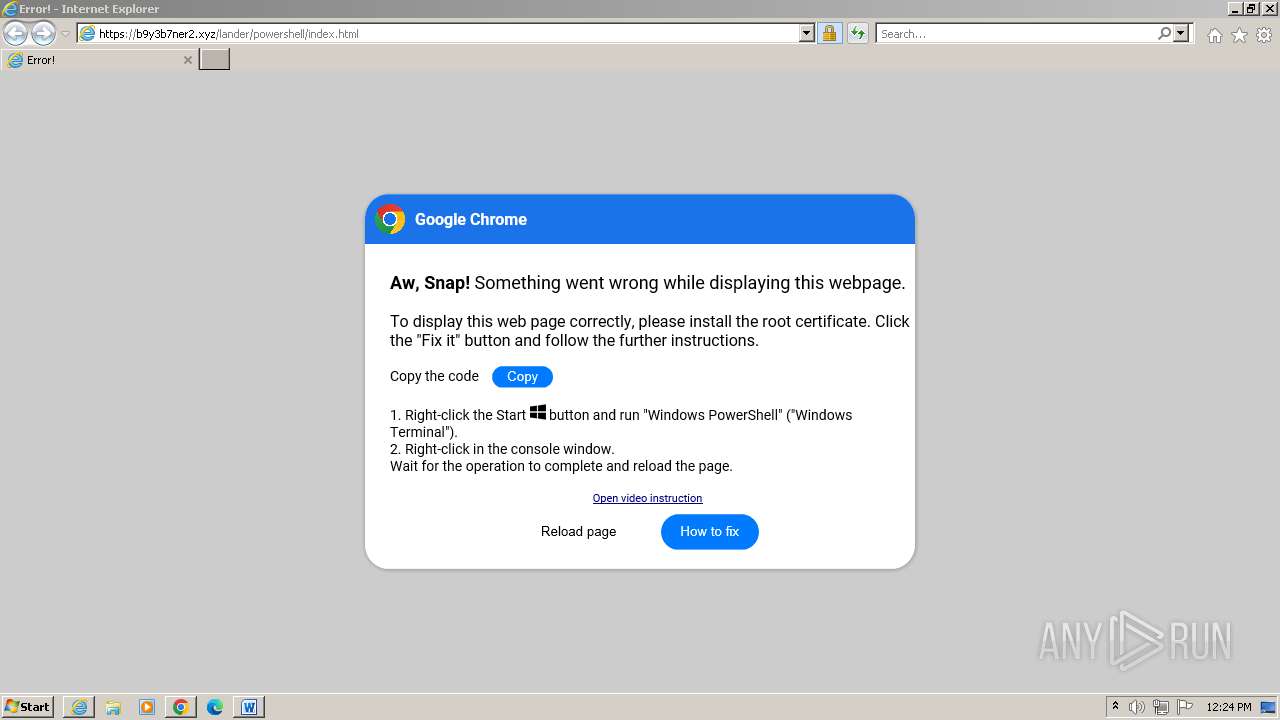Open the security lock report icon
1280x720 pixels.
coord(829,33)
